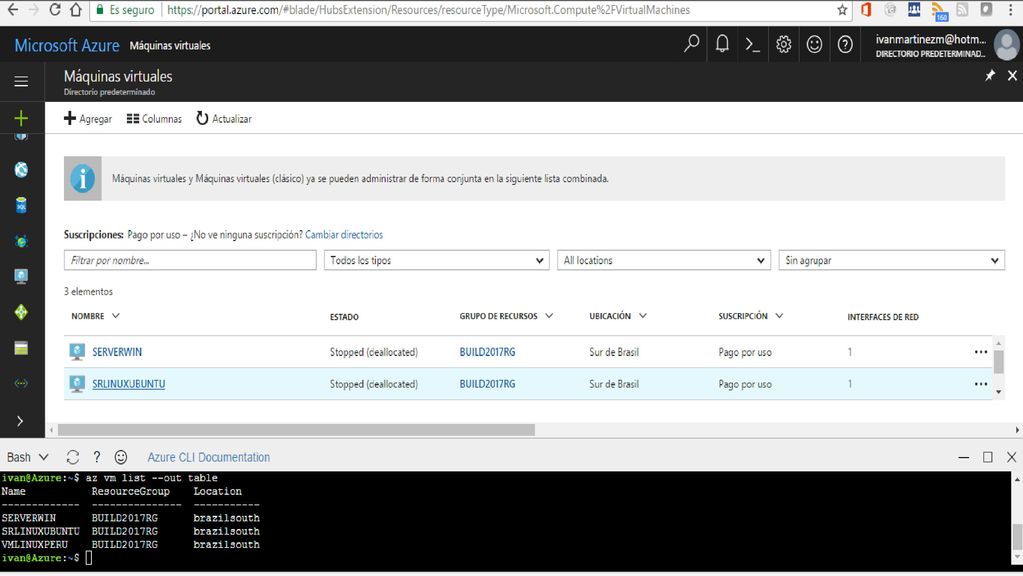Launch Cloud Shell from the top bar icon
This screenshot has width=1023, height=576.
(753, 44)
